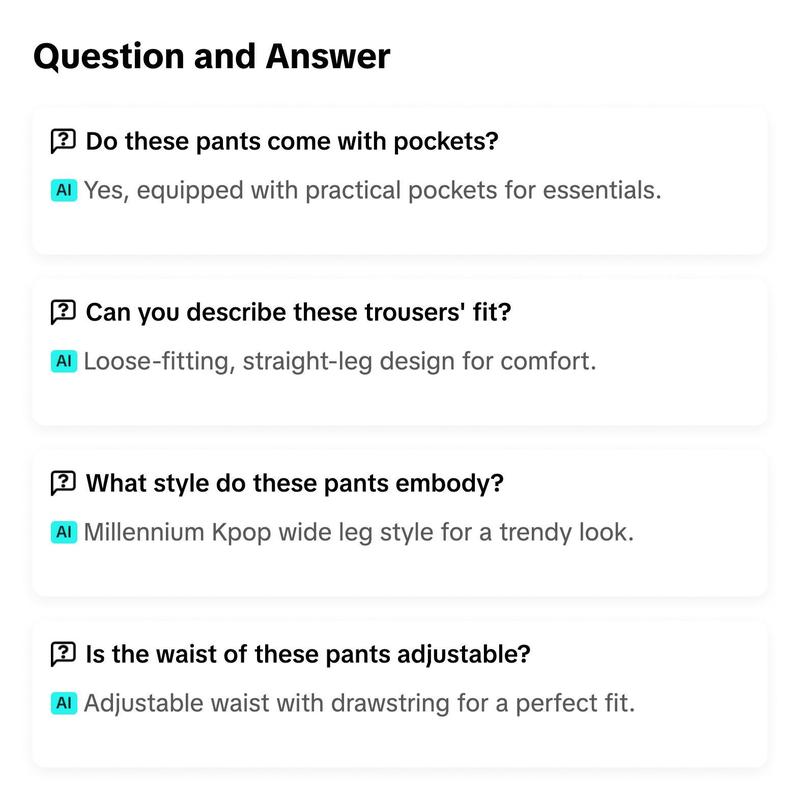
Task: Click question icon beside pants style question
Action: (x=63, y=483)
